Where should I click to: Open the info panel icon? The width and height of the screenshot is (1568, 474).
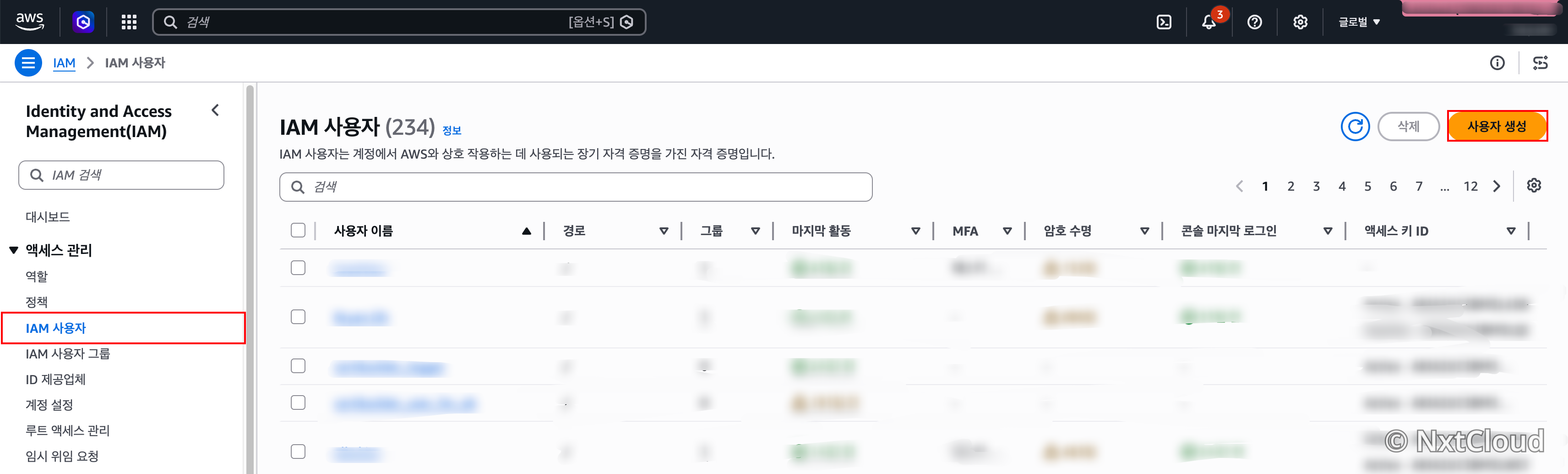pyautogui.click(x=1497, y=63)
